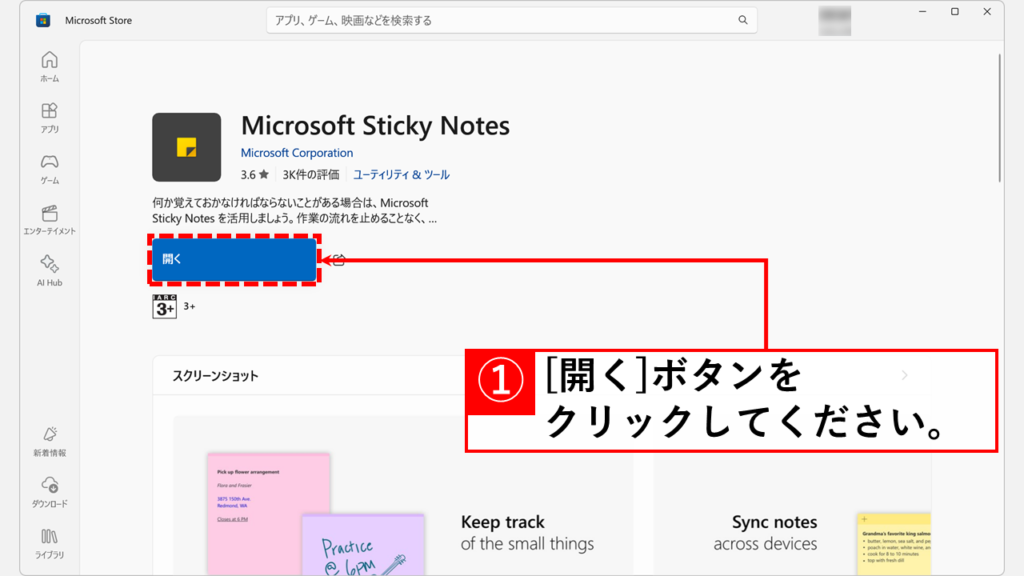Click the blurred user profile avatar
This screenshot has height=576, width=1024.
(835, 20)
